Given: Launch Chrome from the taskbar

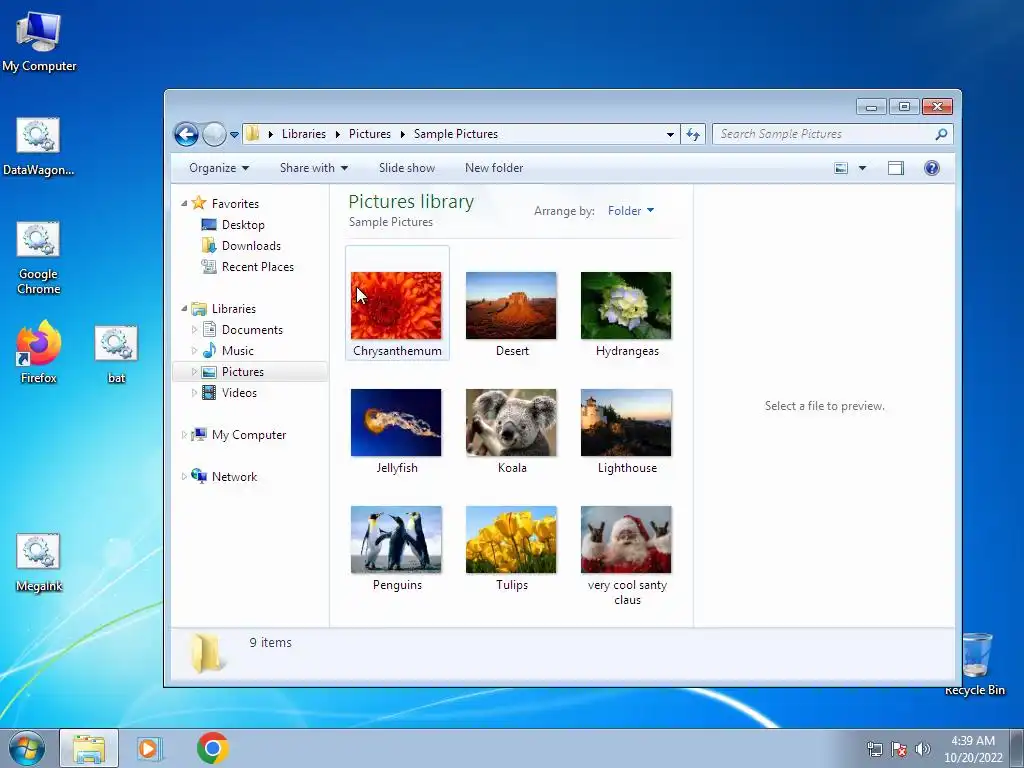Looking at the screenshot, I should [x=212, y=748].
